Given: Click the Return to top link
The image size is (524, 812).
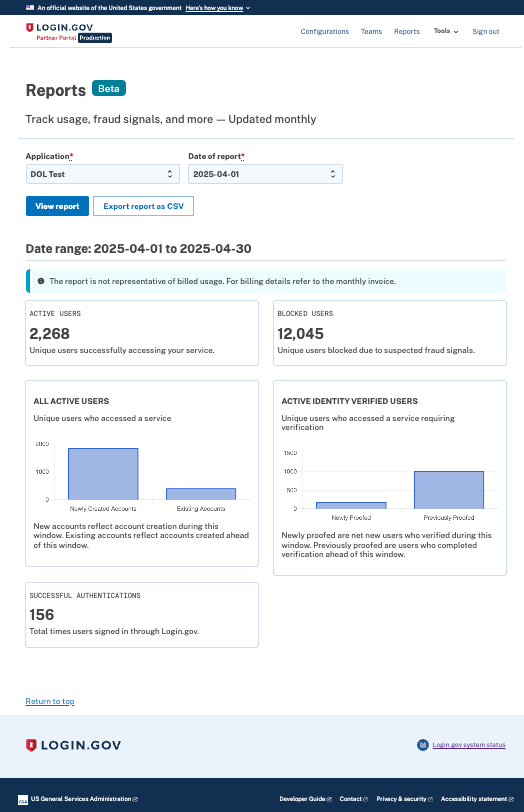Looking at the screenshot, I should coord(50,701).
